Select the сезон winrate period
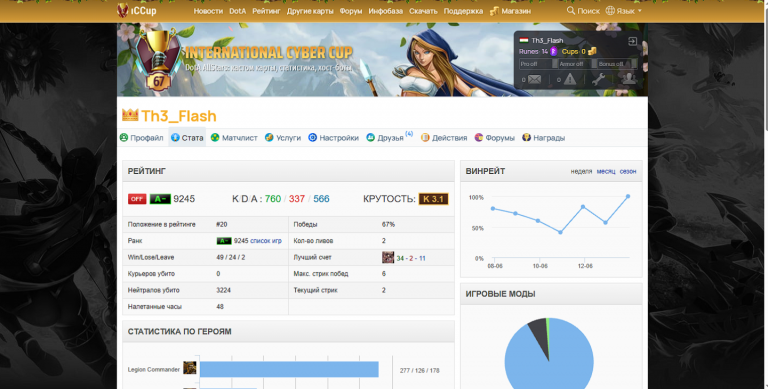The image size is (768, 389). [x=628, y=171]
